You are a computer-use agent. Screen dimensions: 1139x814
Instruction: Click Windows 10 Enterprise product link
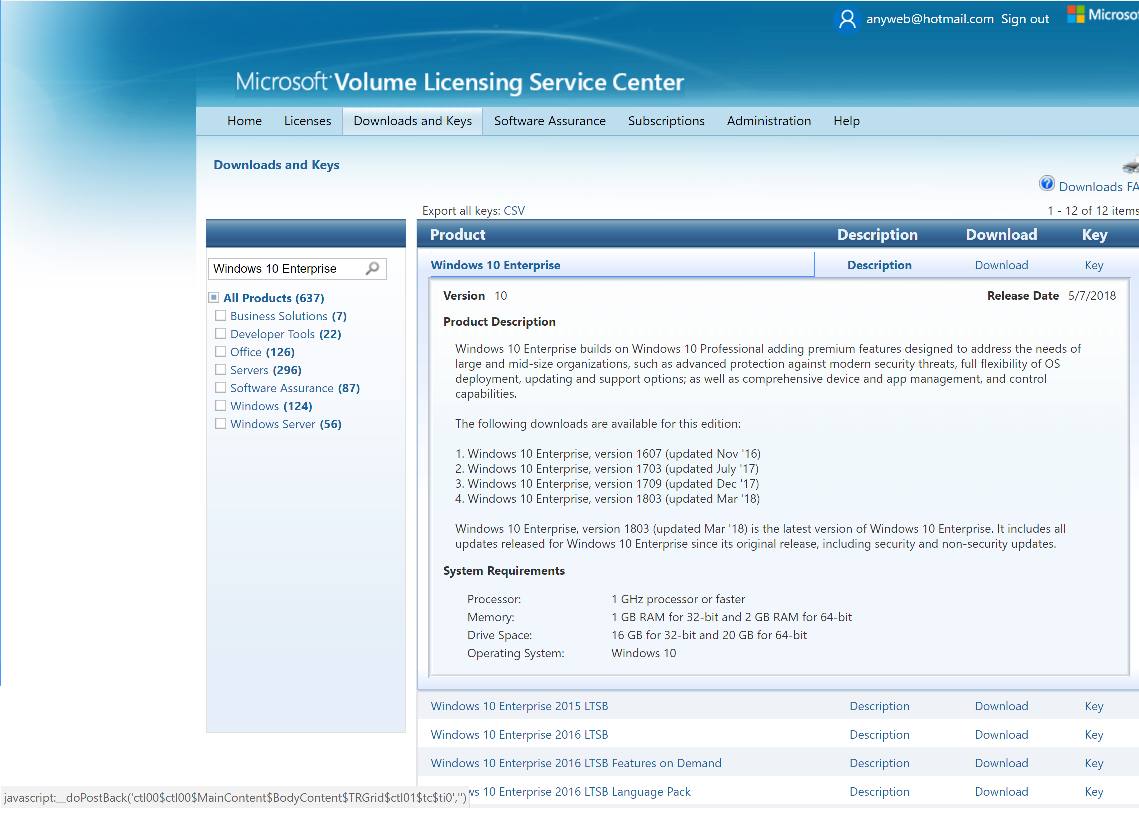tap(495, 265)
